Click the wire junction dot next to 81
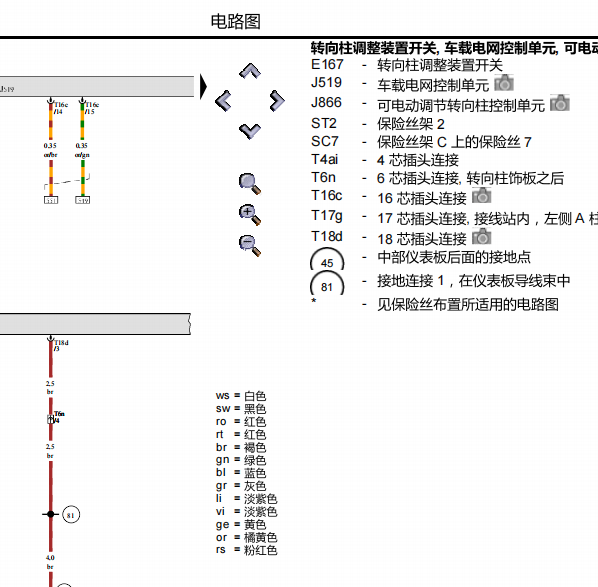This screenshot has height=587, width=598. coord(51,514)
